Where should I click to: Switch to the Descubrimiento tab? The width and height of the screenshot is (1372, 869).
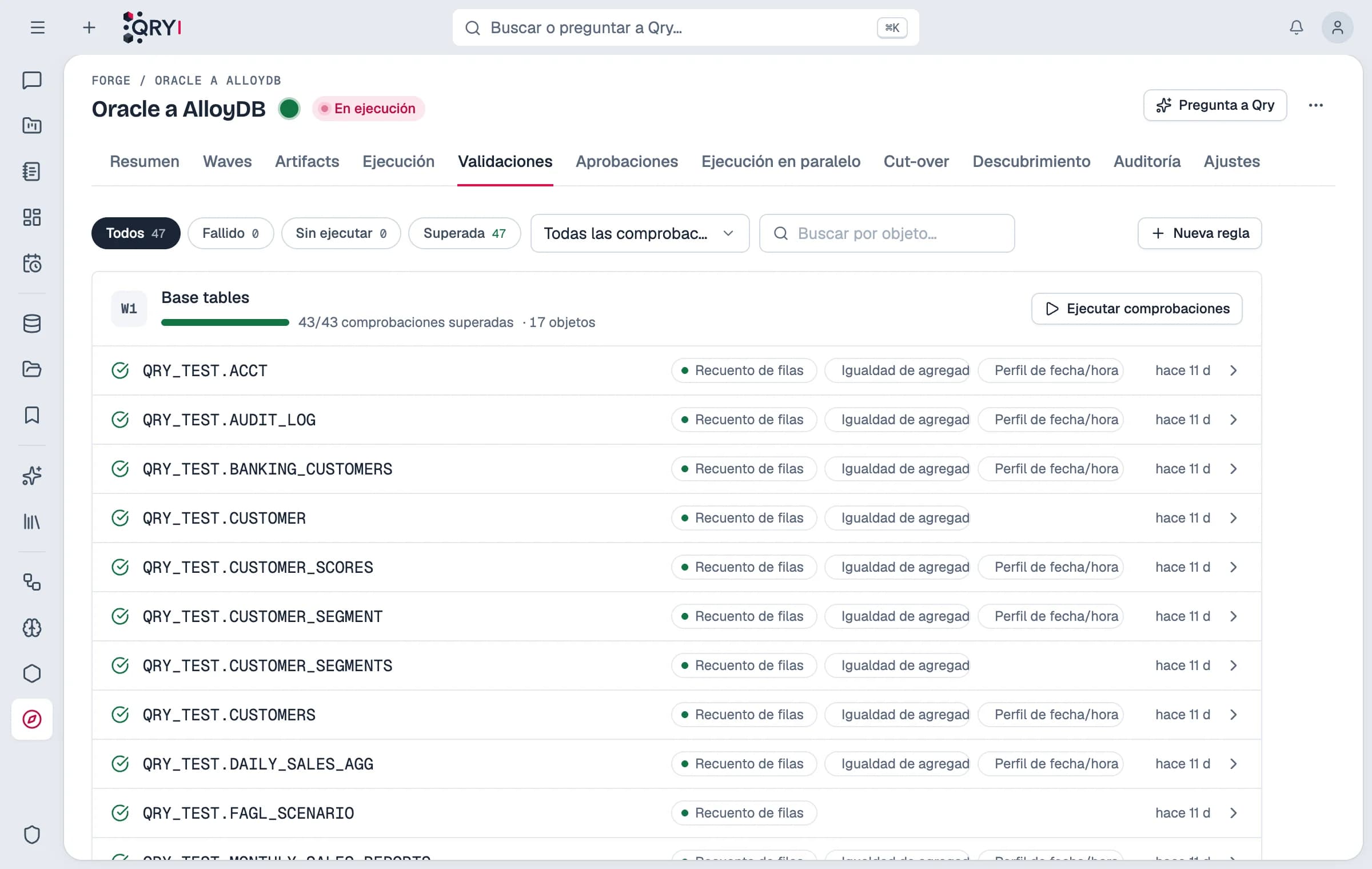(1031, 161)
